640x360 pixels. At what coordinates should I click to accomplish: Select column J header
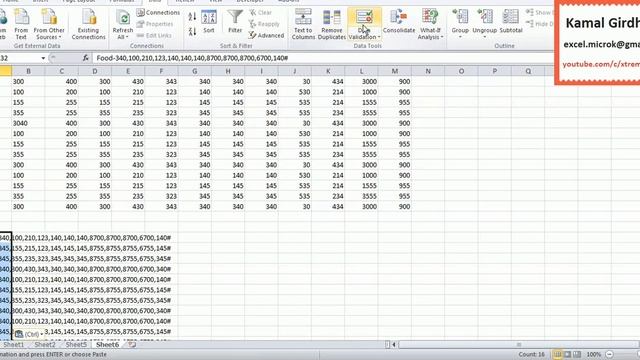[295, 71]
